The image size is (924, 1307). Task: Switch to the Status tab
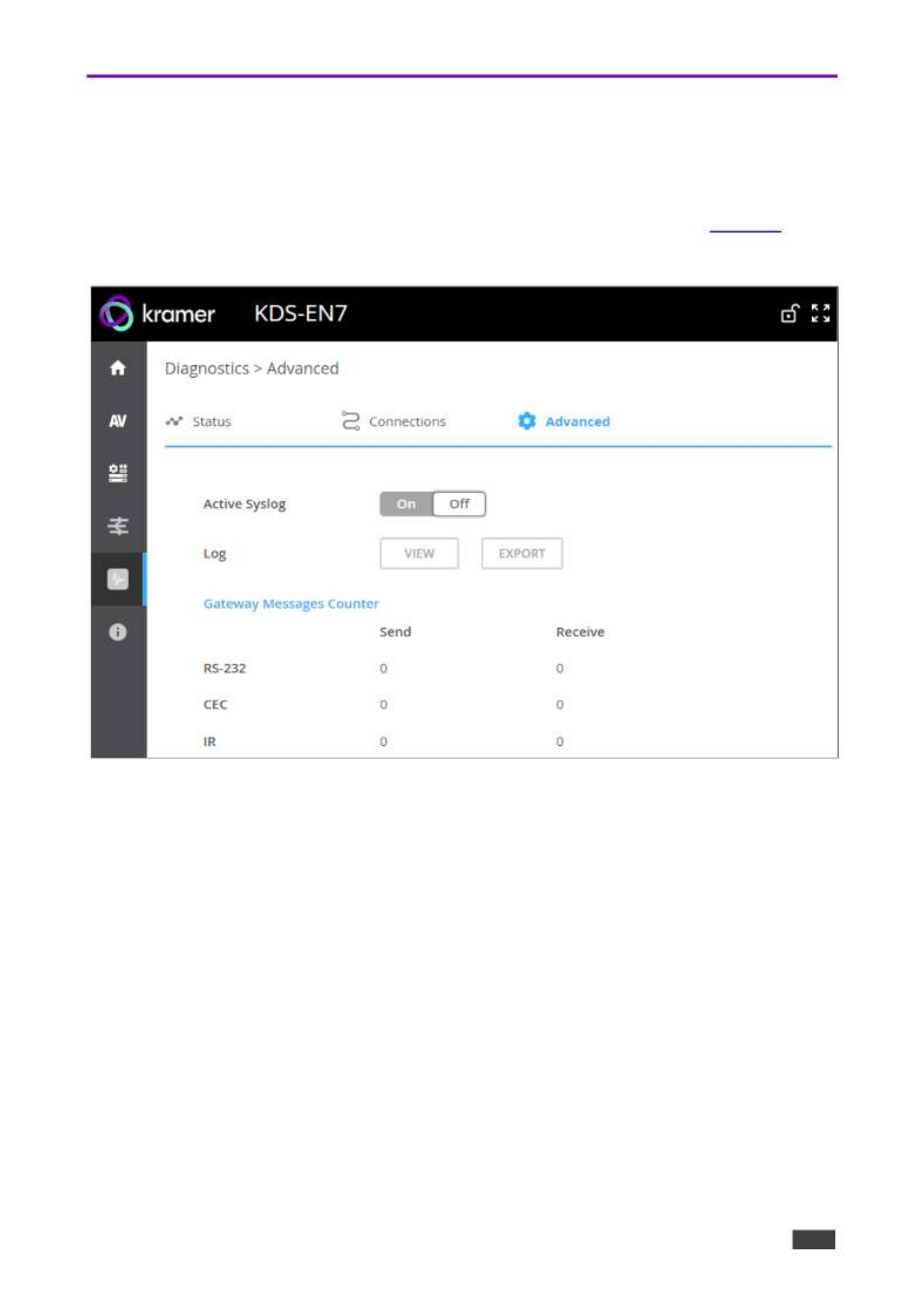point(199,421)
